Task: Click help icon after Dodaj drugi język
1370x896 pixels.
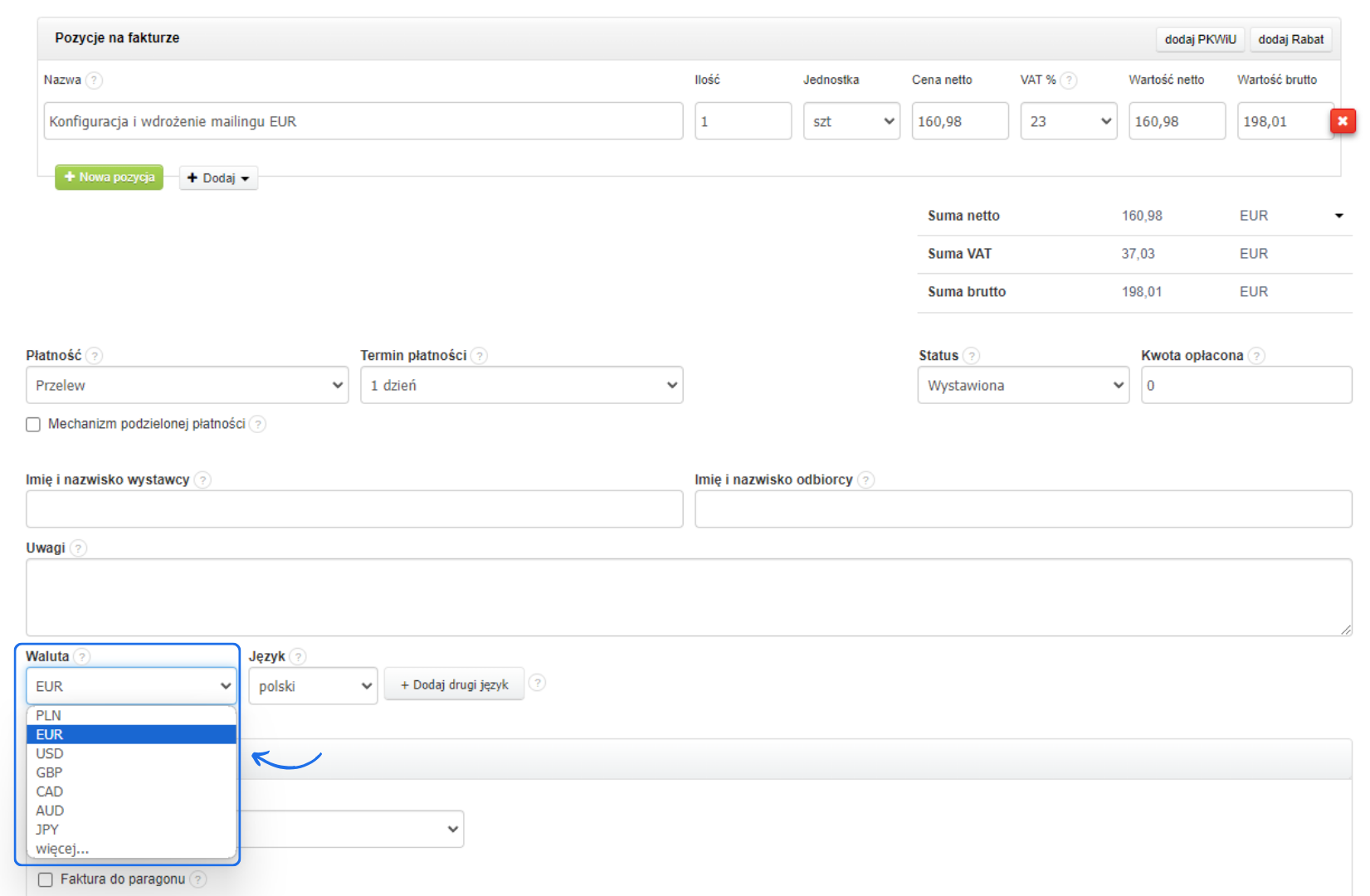Action: [x=538, y=683]
